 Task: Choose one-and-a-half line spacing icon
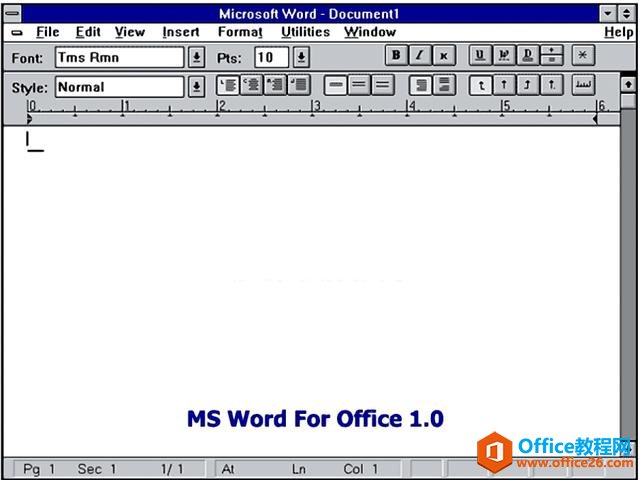(x=359, y=85)
